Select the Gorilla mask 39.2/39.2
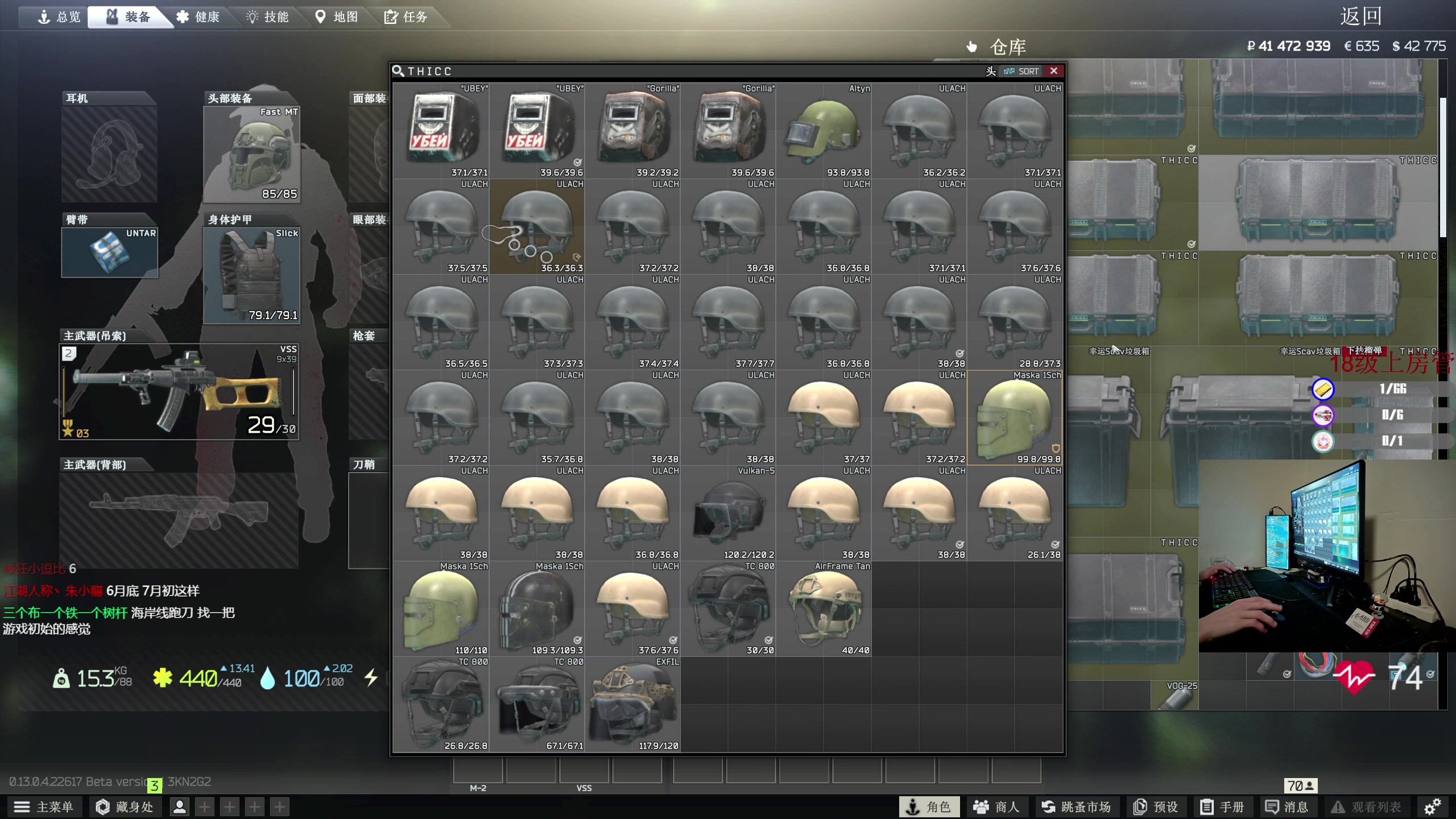 coord(632,131)
